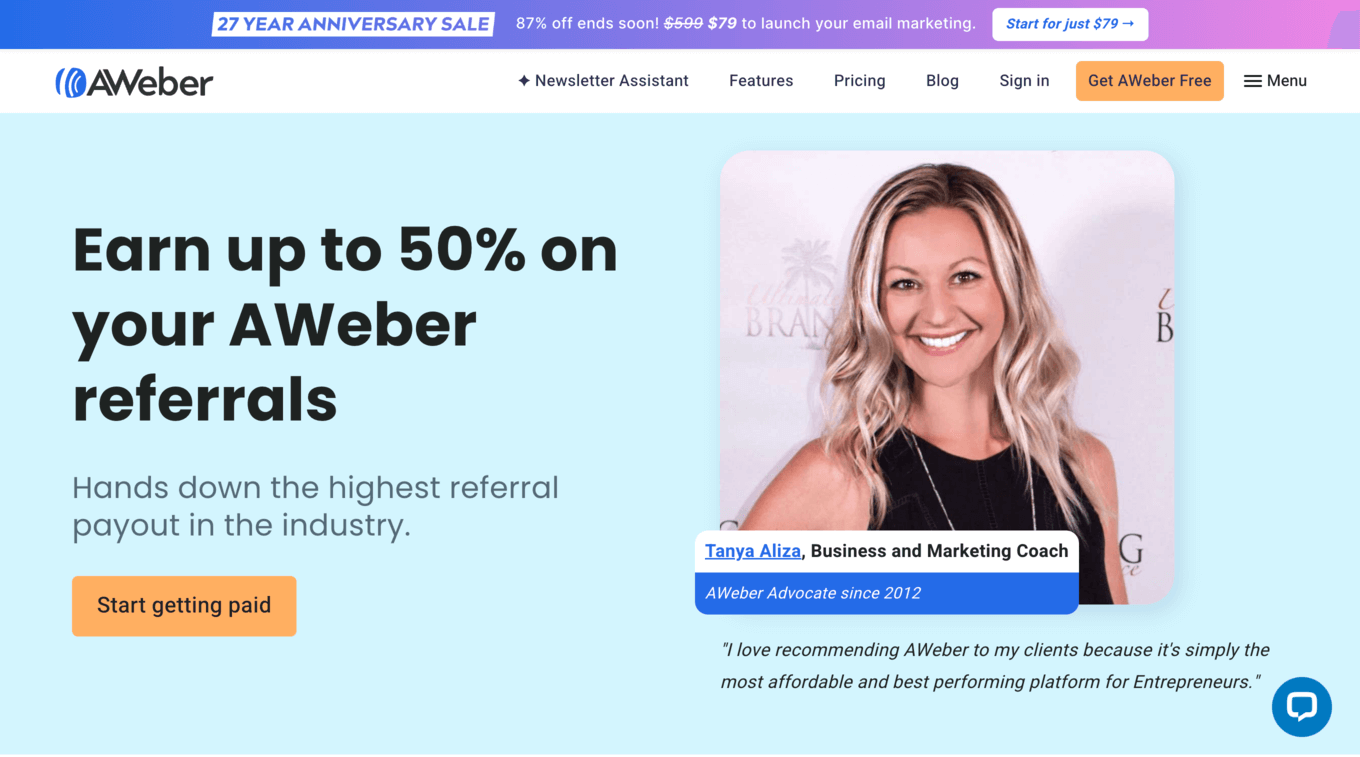1360x757 pixels.
Task: Click the headline Earn up to 50%
Action: pos(345,249)
